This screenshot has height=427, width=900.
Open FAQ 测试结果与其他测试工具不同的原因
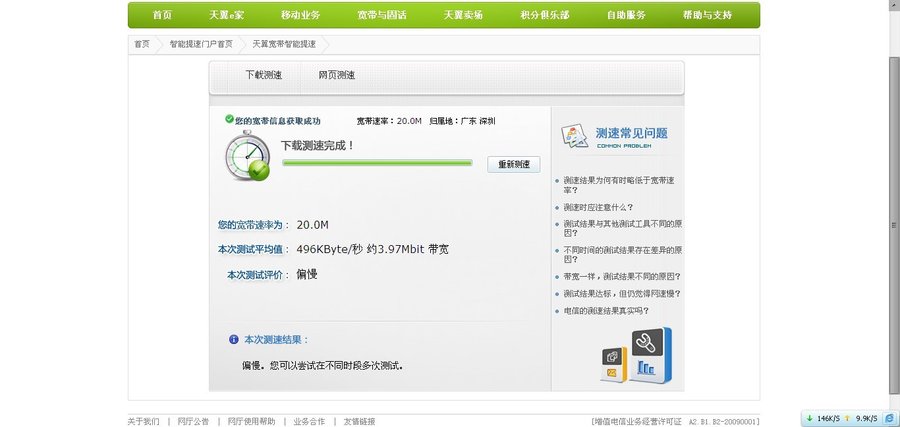click(622, 228)
